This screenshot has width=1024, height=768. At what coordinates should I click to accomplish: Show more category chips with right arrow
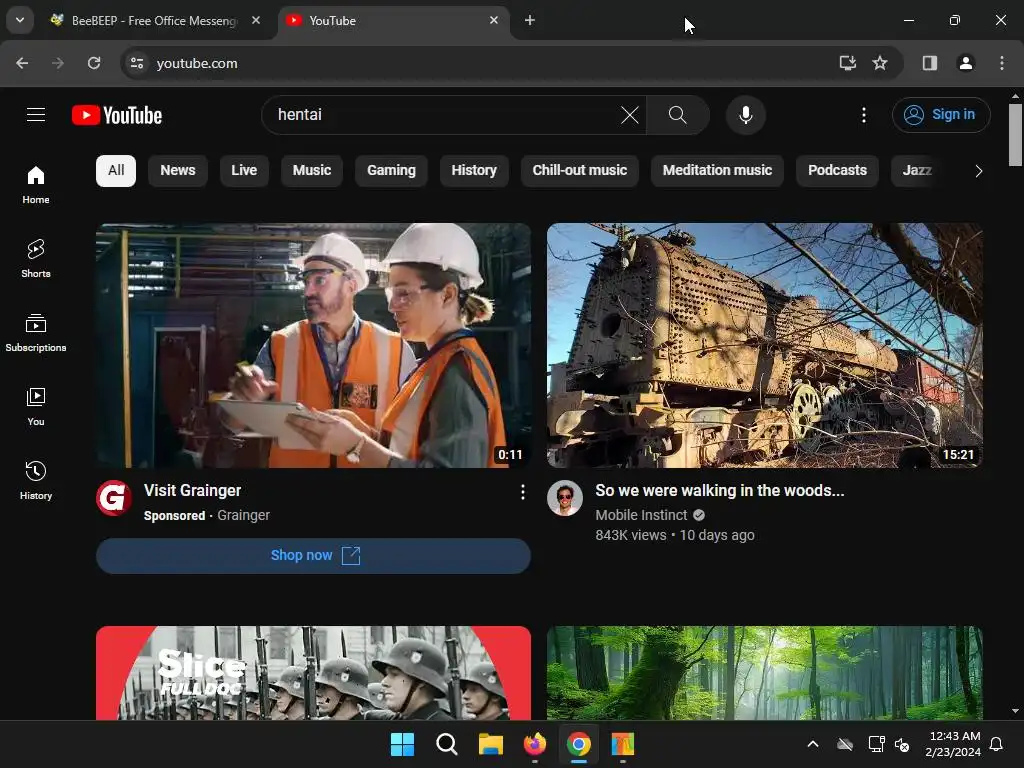pyautogui.click(x=978, y=171)
